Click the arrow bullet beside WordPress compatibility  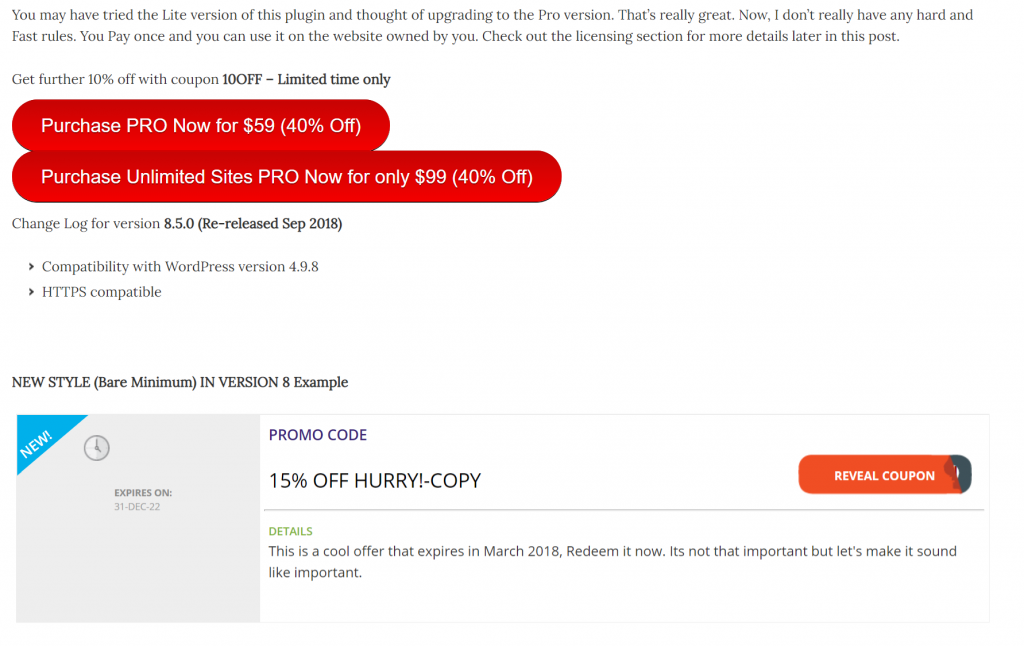[x=31, y=266]
